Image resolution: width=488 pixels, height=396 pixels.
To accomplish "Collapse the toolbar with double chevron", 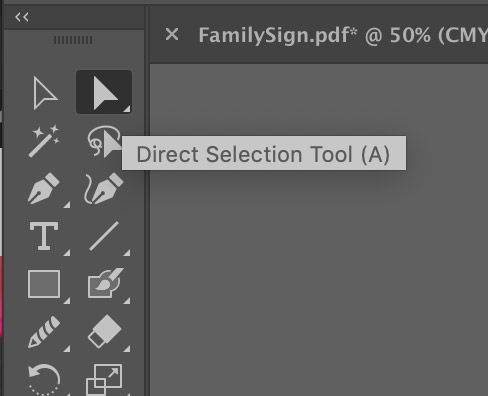I will point(22,17).
